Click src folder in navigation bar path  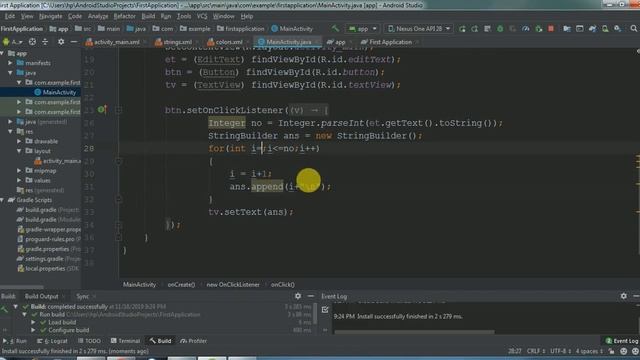pos(83,29)
